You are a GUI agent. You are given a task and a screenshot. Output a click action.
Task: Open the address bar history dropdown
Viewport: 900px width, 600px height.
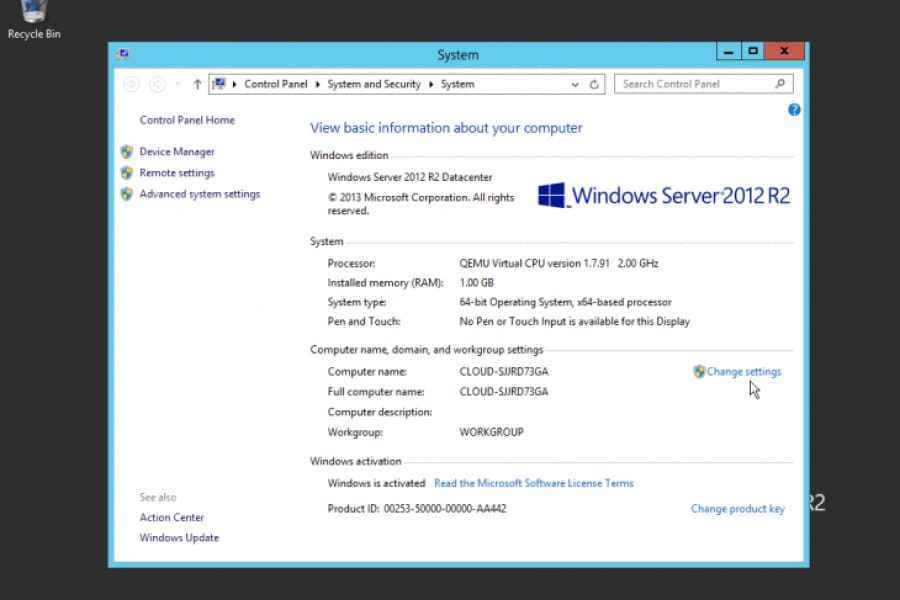[575, 84]
